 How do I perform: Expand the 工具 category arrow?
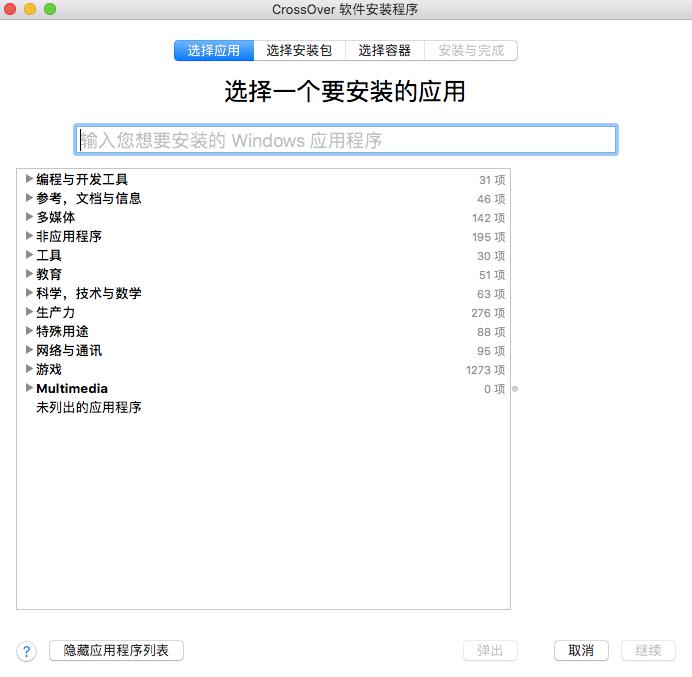[29, 255]
